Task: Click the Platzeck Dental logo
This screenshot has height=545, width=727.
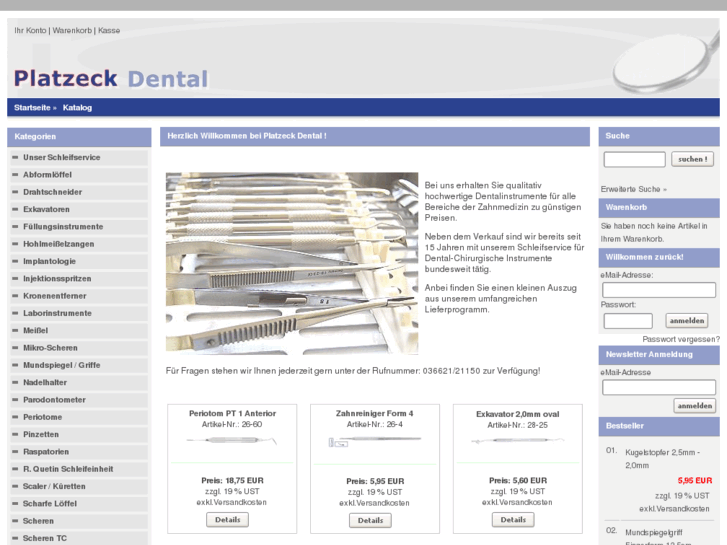Action: [111, 78]
